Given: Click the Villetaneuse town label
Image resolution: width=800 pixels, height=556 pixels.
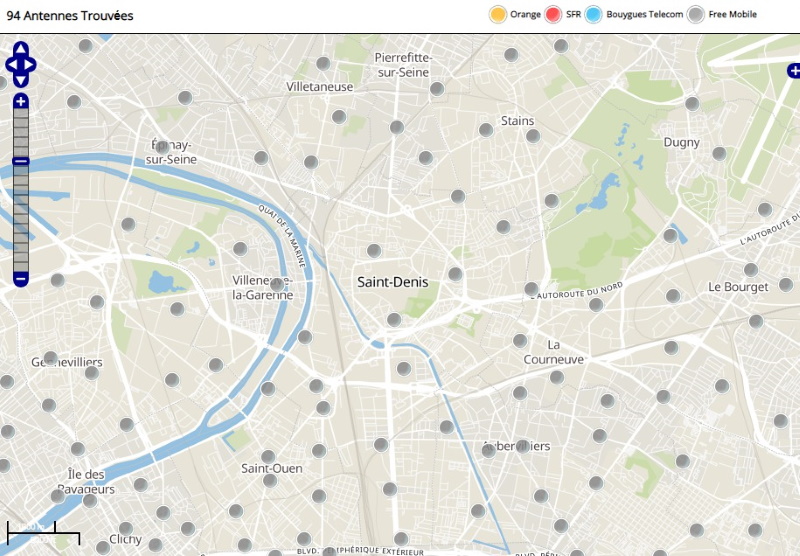Looking at the screenshot, I should coord(319,87).
